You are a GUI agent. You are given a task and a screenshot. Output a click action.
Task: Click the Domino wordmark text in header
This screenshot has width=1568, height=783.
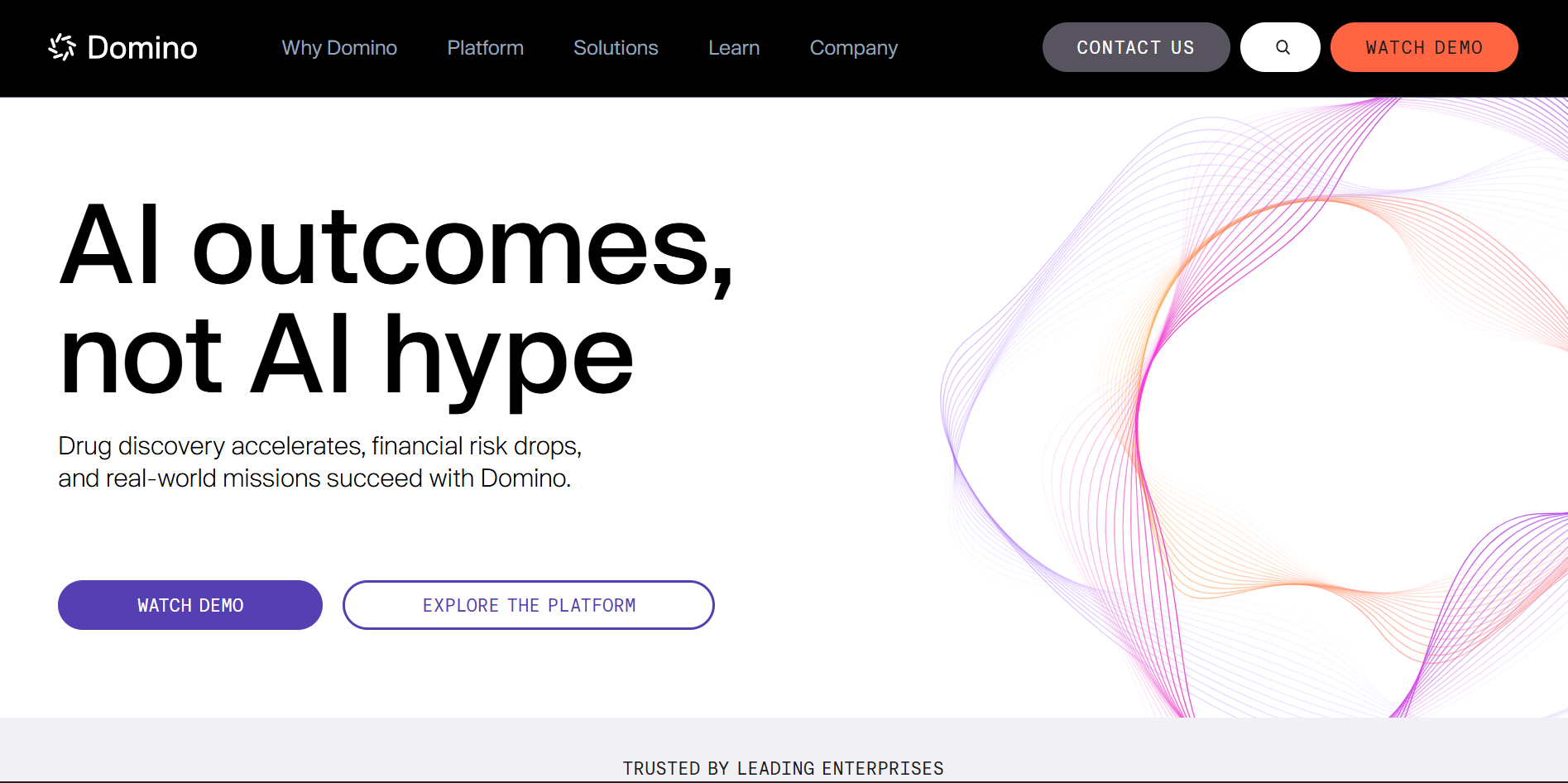coord(142,48)
